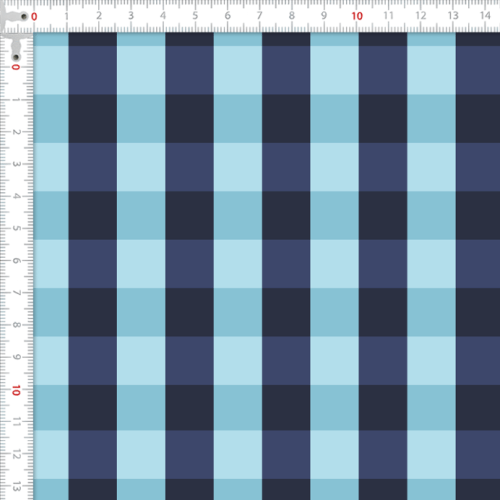The image size is (500, 500).
Task: Click number 1 on the top ruler
Action: tap(66, 16)
